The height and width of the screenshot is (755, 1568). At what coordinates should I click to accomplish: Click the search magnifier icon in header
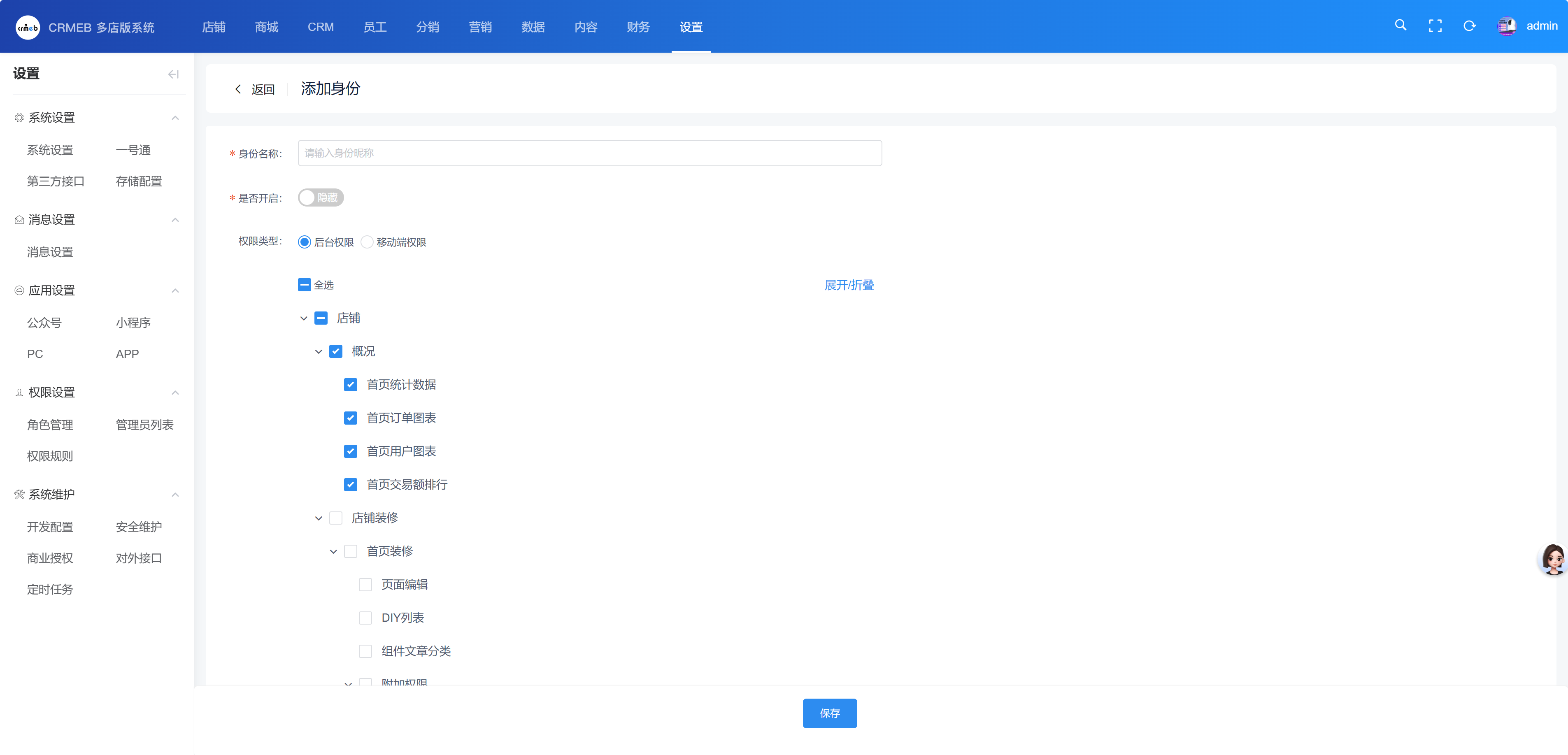(x=1400, y=26)
